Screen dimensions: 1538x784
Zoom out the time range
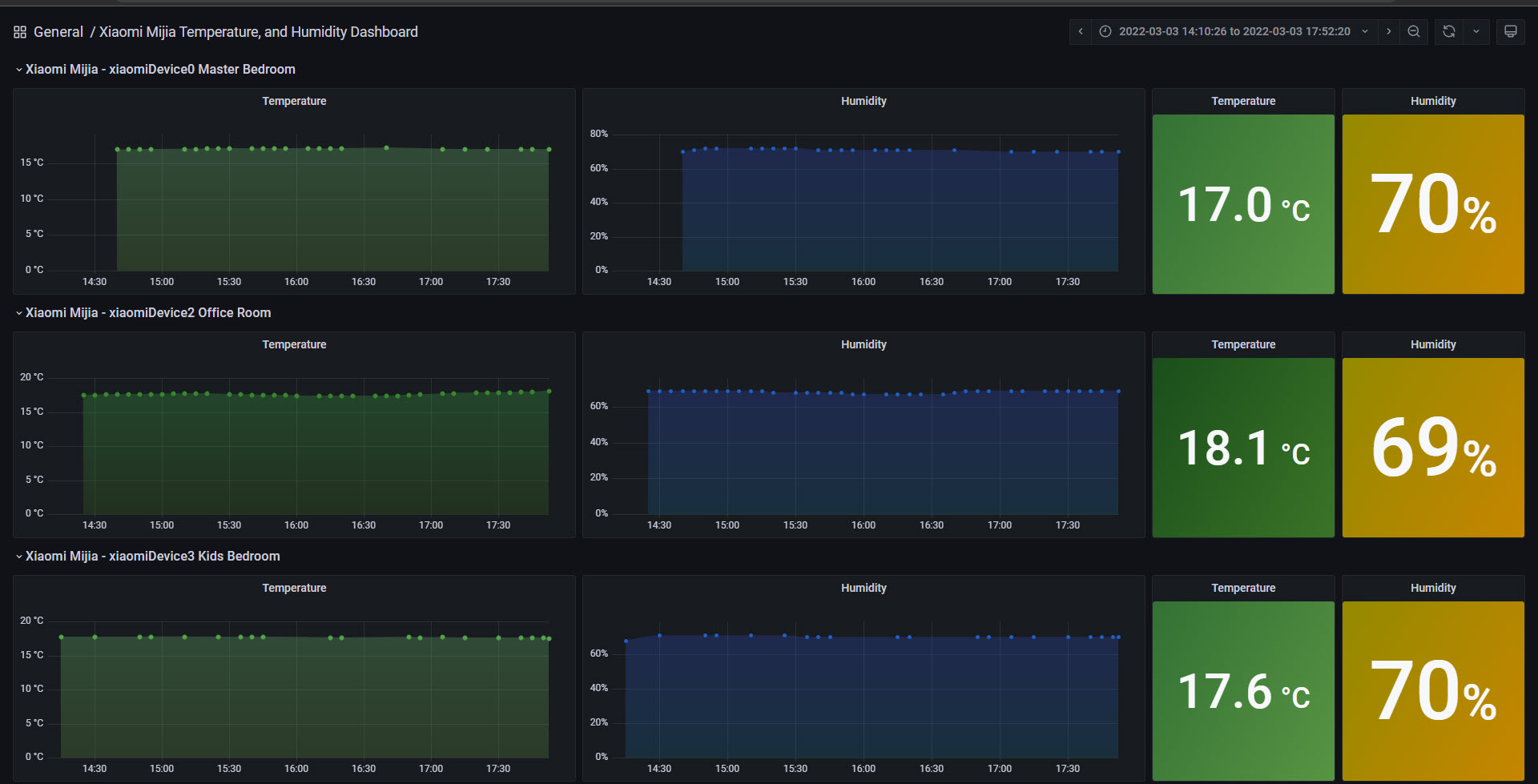coord(1414,31)
